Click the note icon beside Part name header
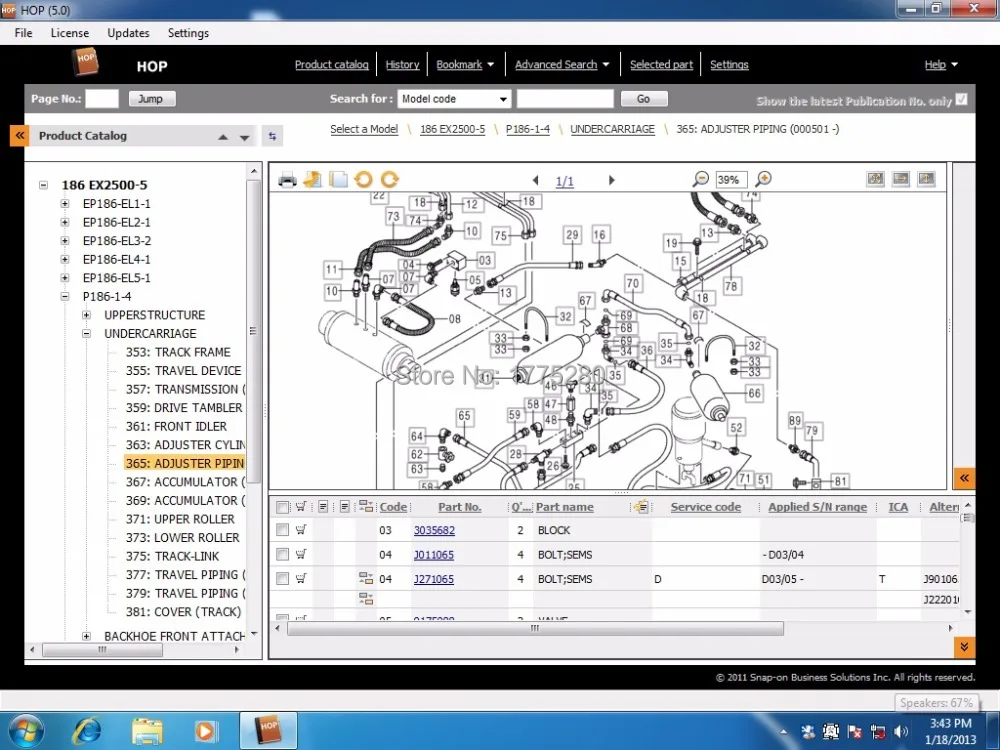1000x750 pixels. (x=641, y=507)
